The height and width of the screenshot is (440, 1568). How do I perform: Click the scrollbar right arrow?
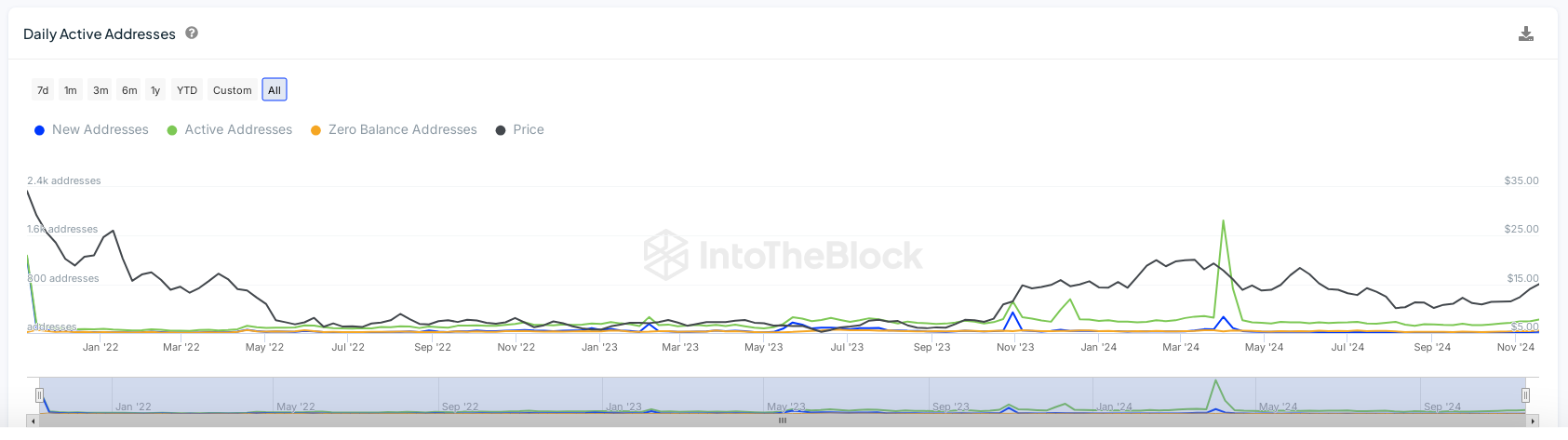click(x=1532, y=420)
